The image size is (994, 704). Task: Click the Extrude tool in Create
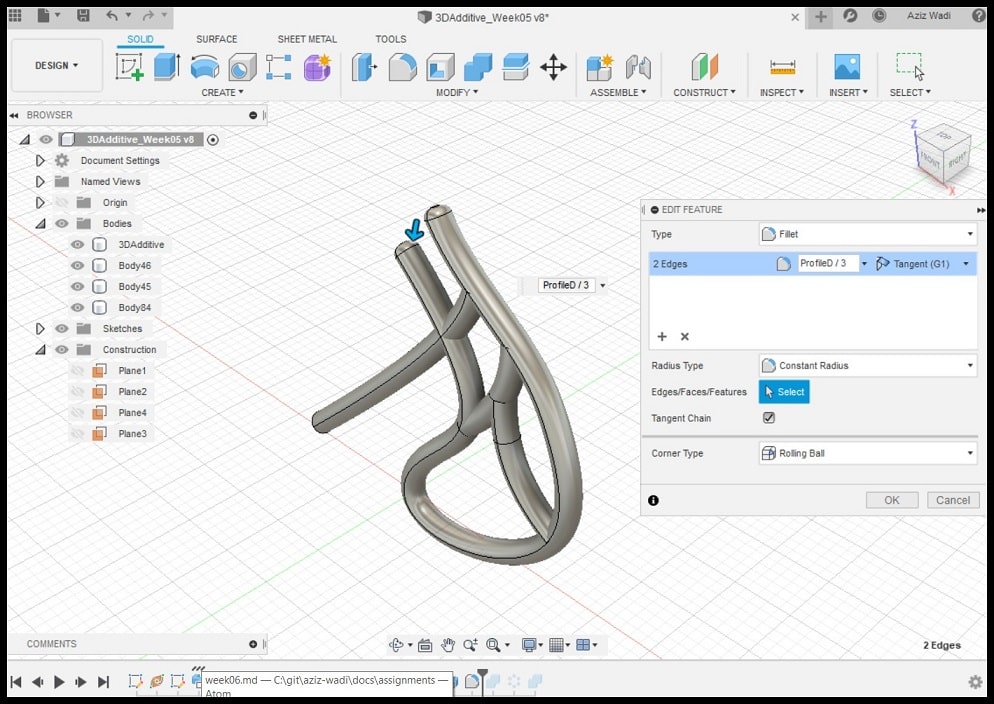[x=166, y=67]
